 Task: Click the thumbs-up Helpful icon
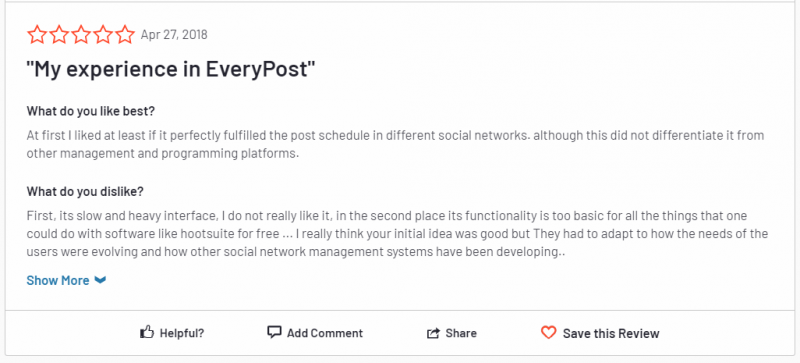(x=146, y=332)
